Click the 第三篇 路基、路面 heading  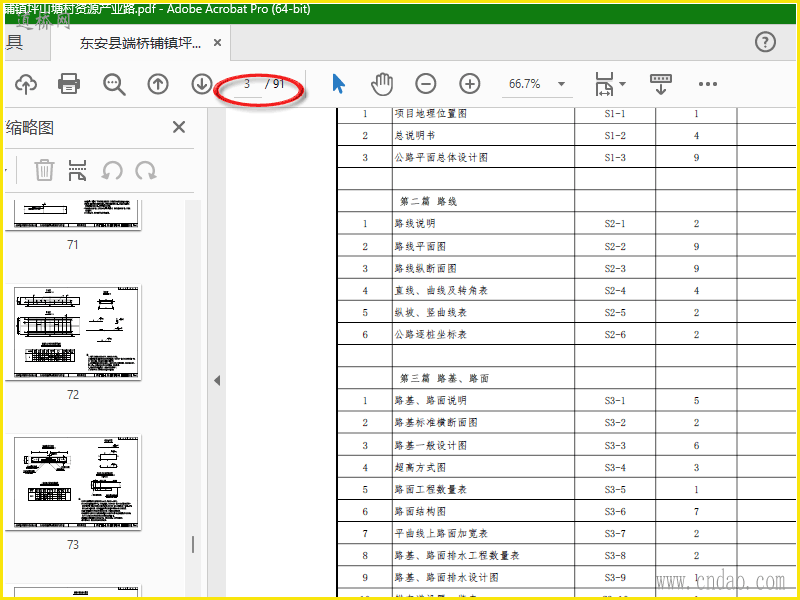(444, 378)
